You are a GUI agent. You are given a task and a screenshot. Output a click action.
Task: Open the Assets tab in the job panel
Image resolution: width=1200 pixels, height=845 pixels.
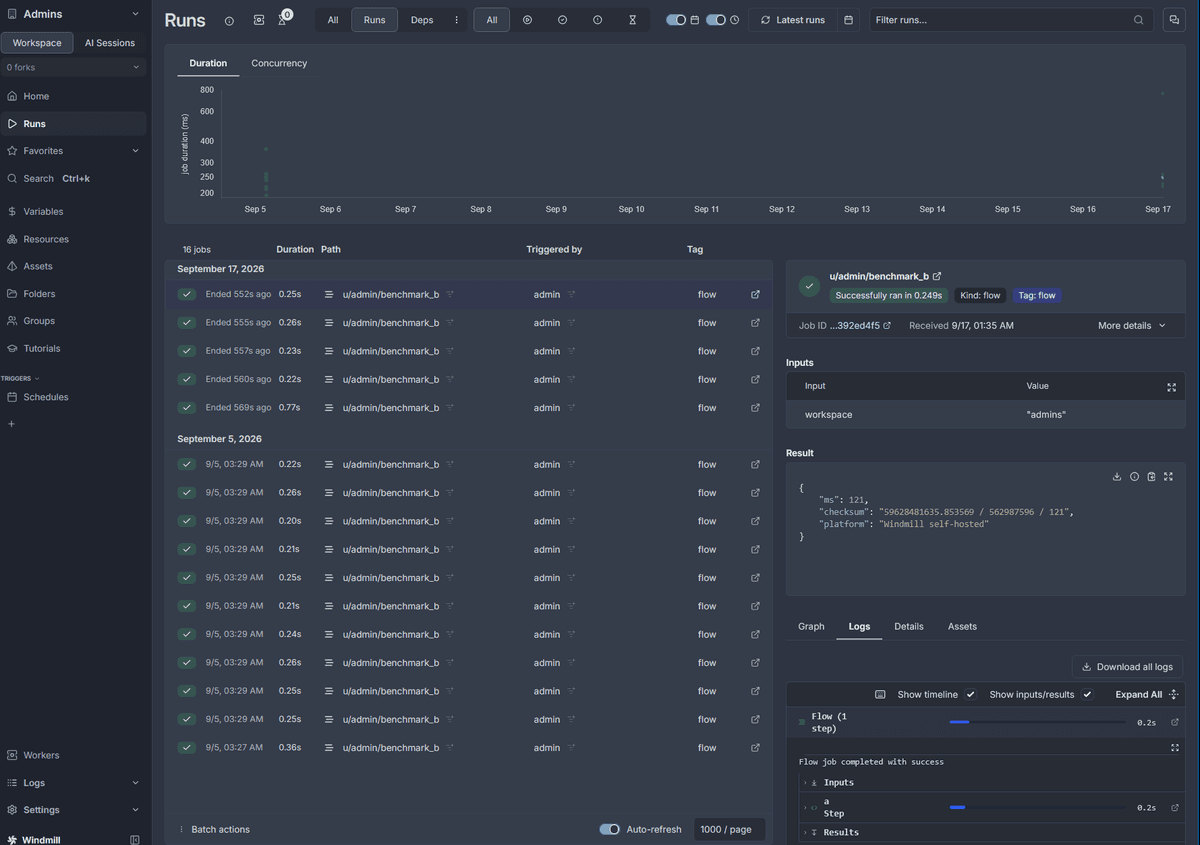[x=962, y=626]
